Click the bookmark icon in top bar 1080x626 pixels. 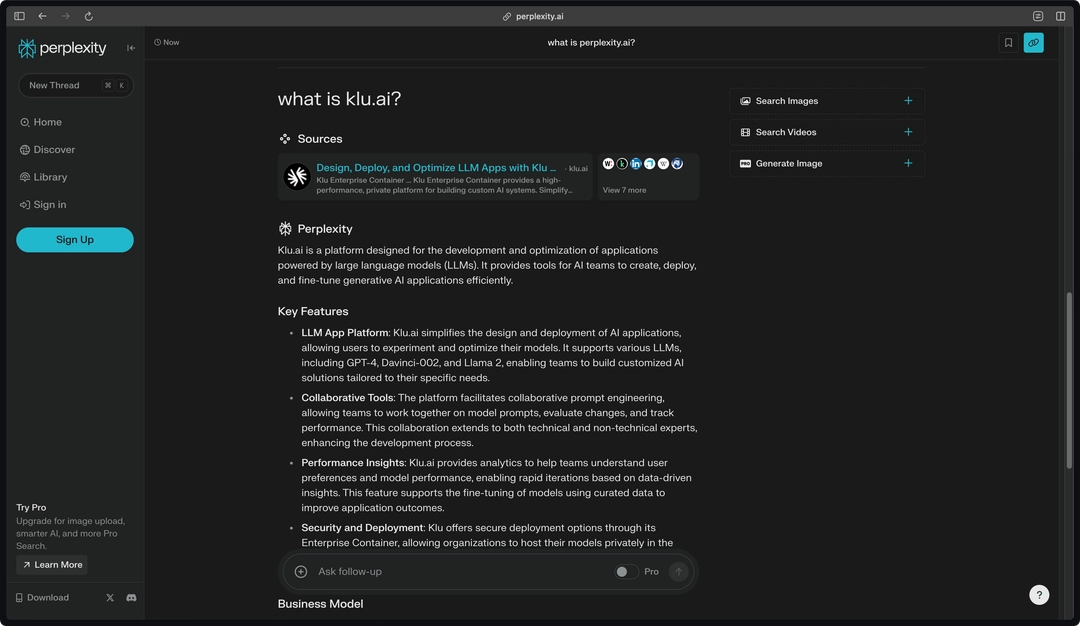tap(1008, 42)
